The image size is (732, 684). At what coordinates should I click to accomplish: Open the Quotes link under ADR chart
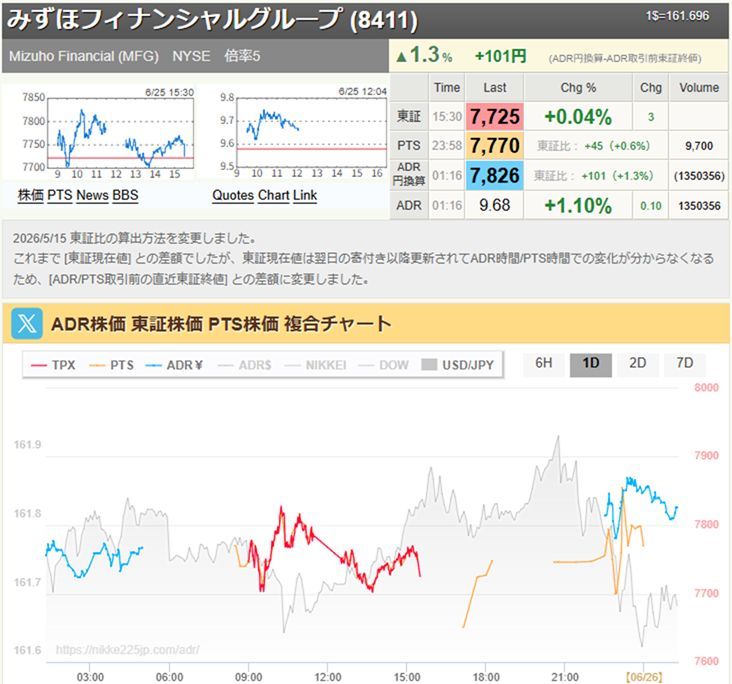[x=233, y=195]
